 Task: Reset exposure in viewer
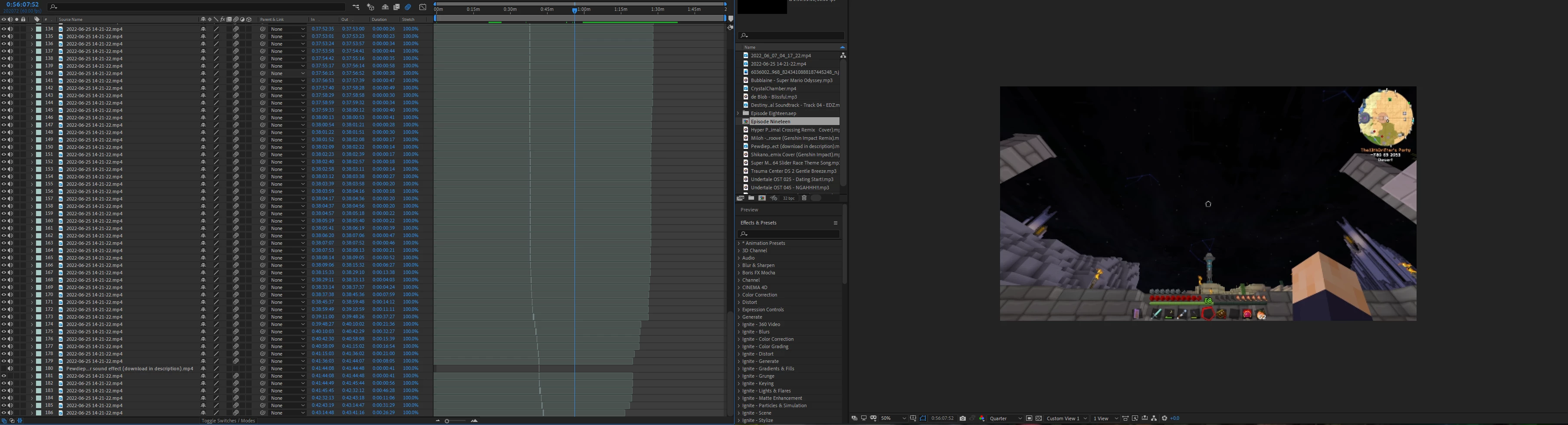1165,418
